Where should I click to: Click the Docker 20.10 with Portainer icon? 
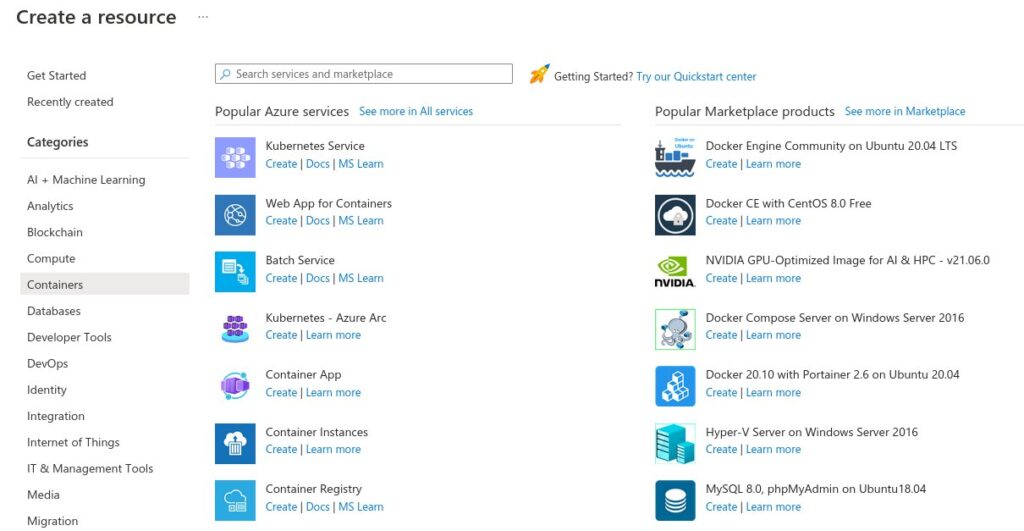(675, 386)
